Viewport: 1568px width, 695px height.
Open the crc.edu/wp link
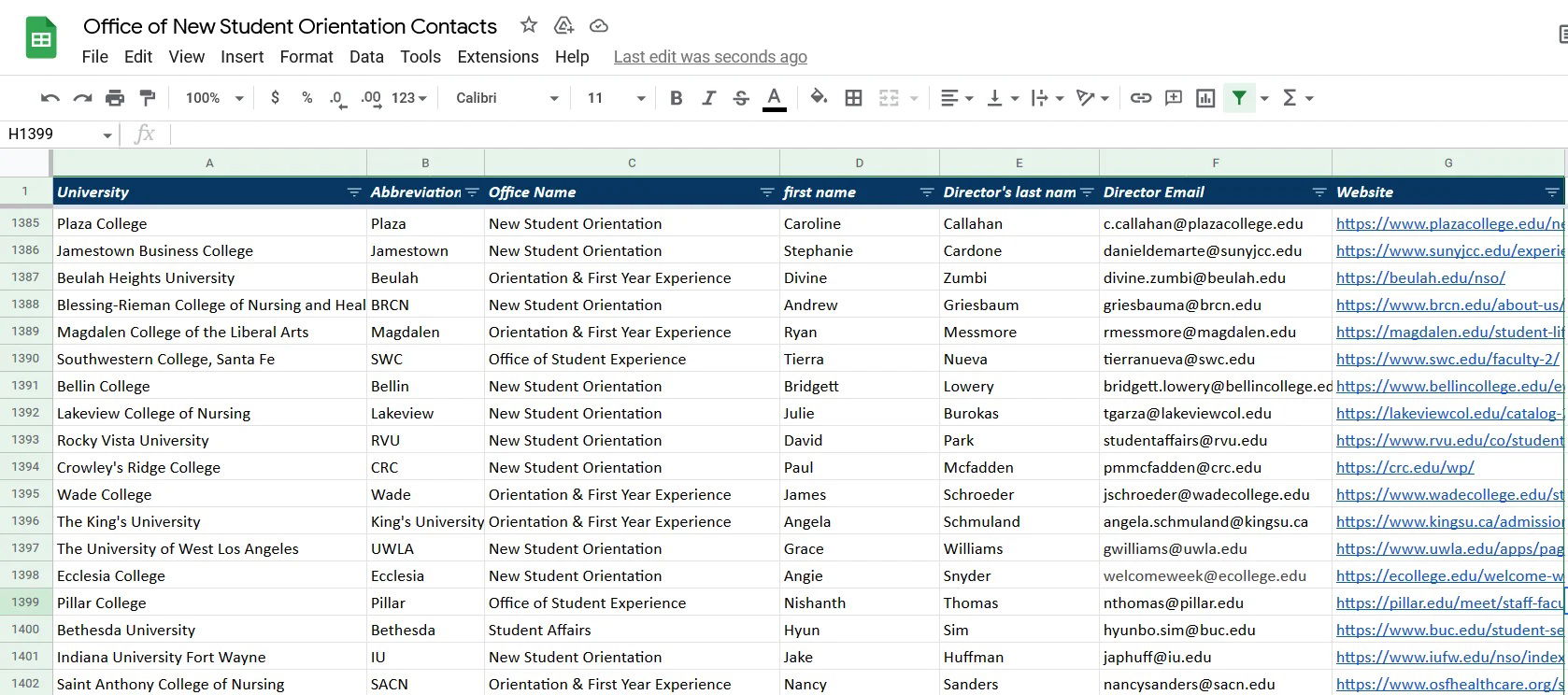click(x=1404, y=468)
